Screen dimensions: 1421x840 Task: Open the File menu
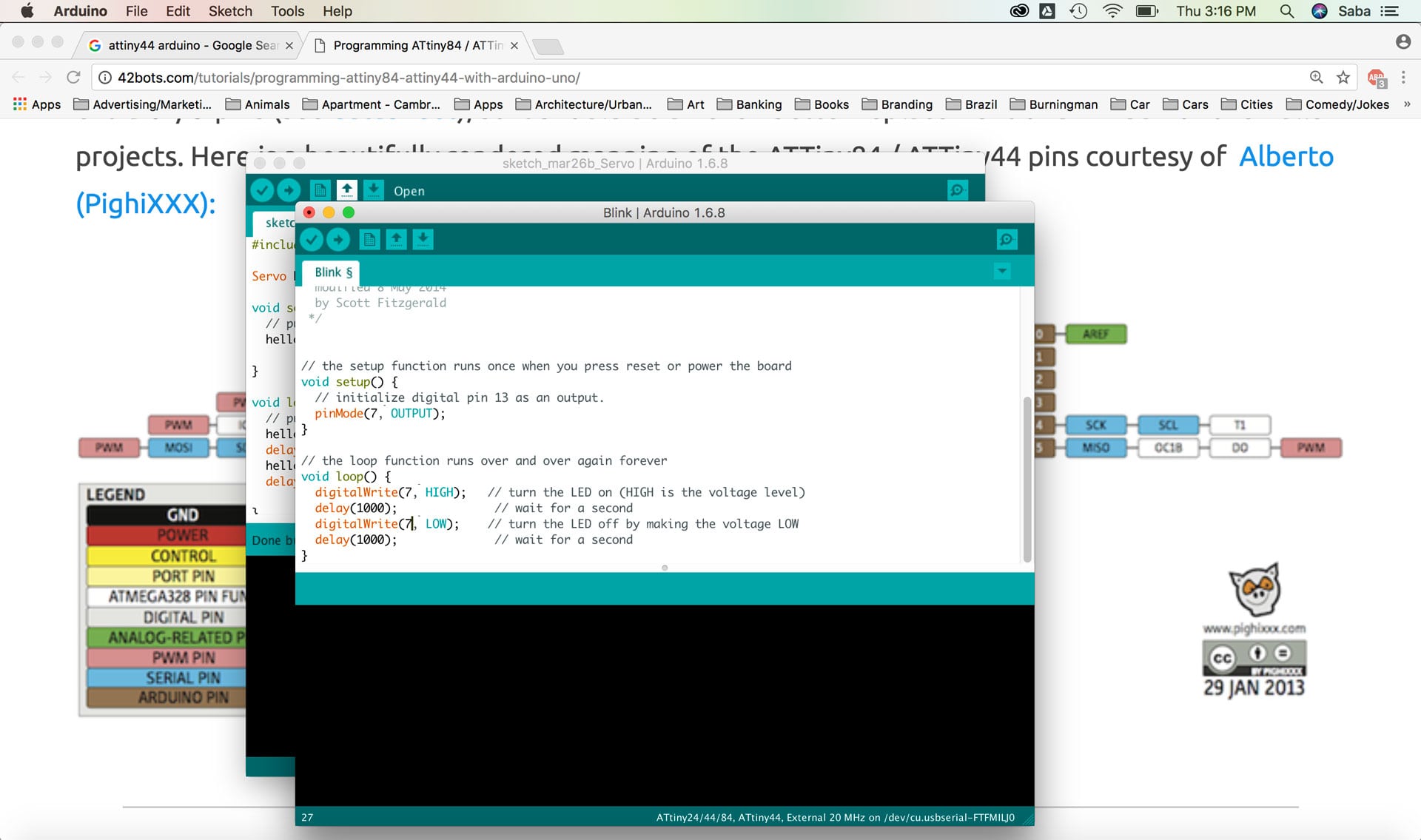tap(136, 11)
